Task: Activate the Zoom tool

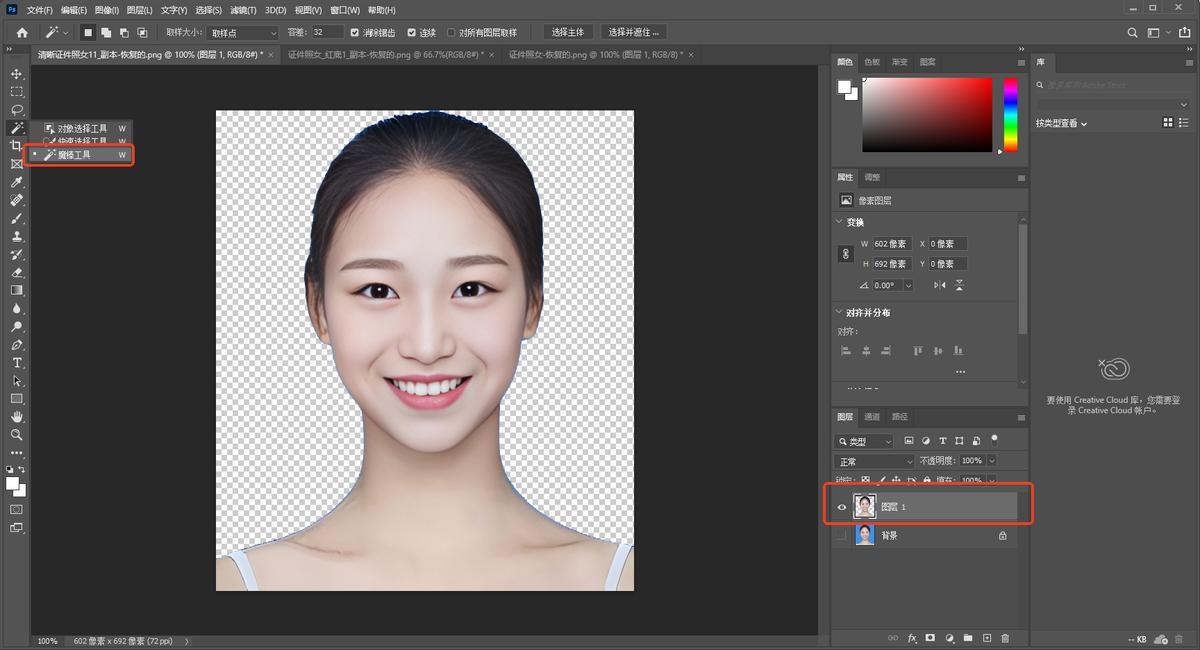Action: [x=17, y=435]
